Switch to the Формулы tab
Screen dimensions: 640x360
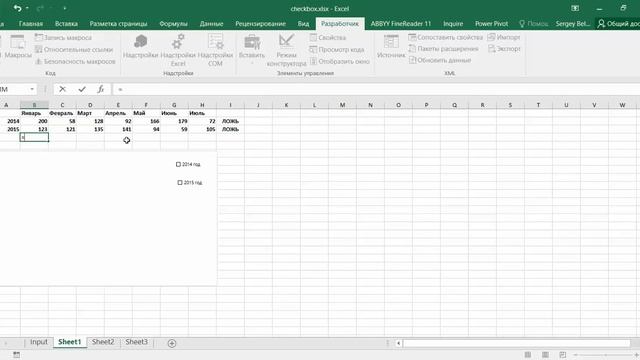(x=173, y=24)
